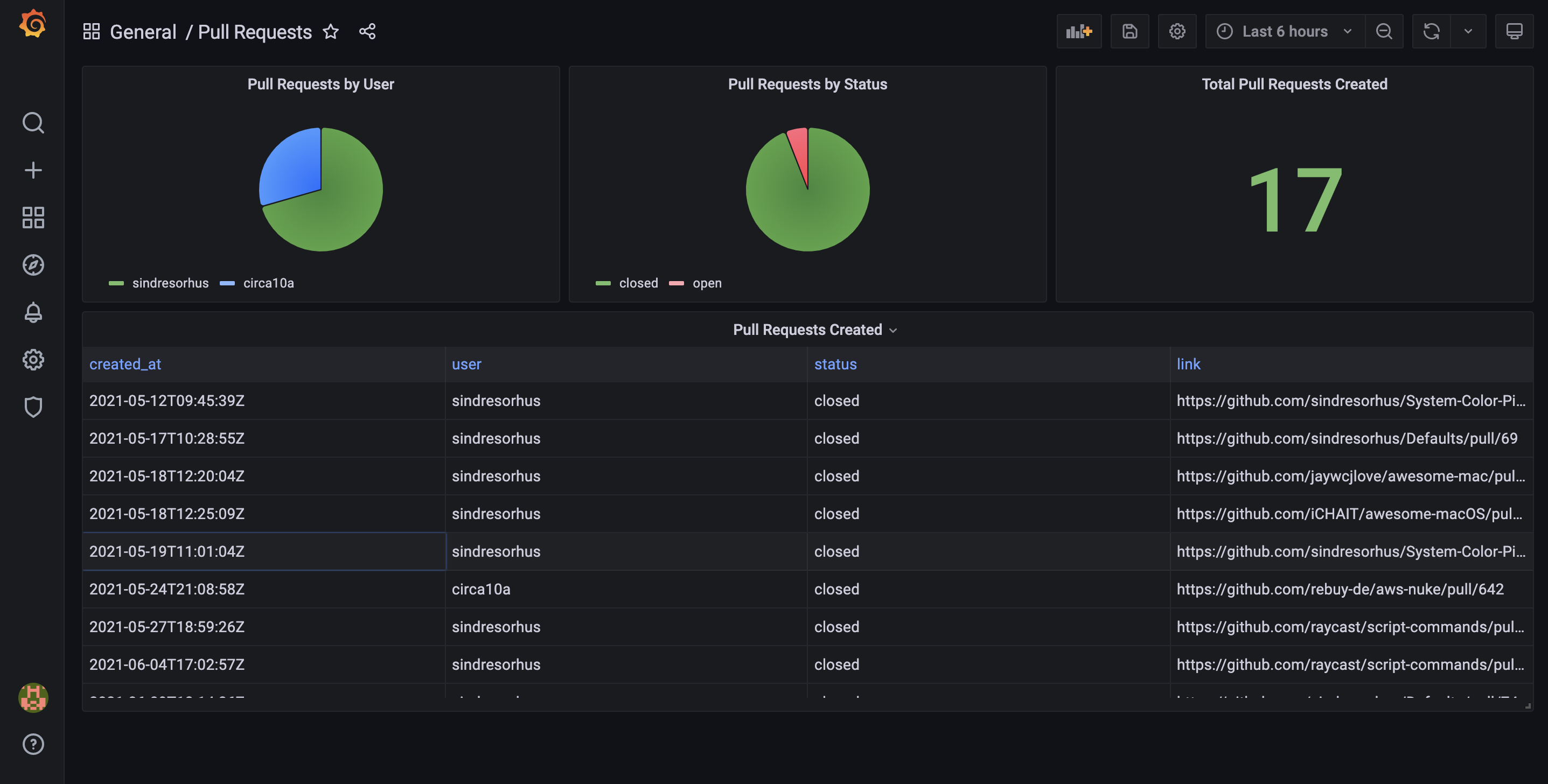
Task: Sort table by created_at column
Action: (x=125, y=364)
